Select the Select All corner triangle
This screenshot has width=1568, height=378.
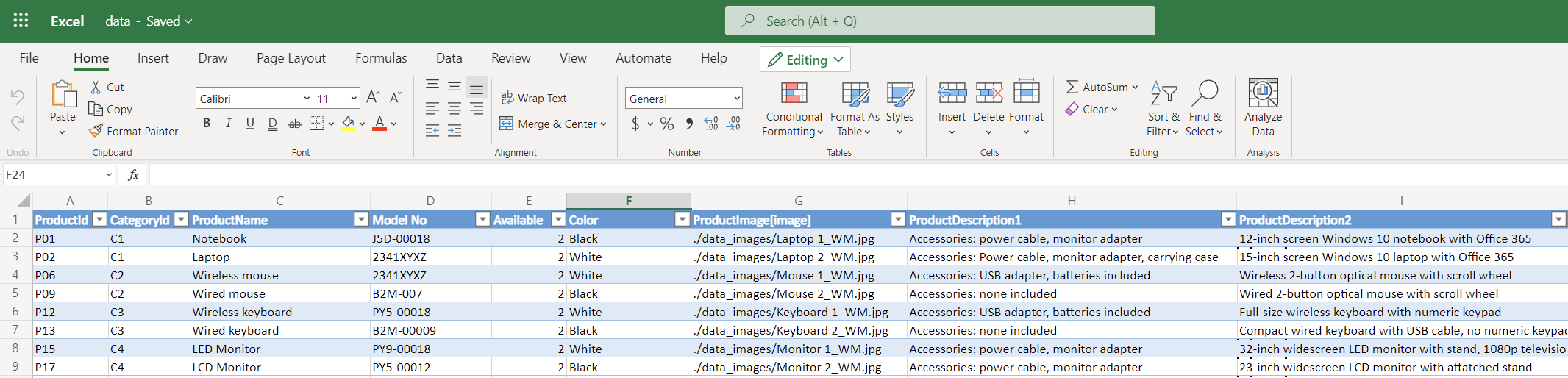[x=24, y=201]
